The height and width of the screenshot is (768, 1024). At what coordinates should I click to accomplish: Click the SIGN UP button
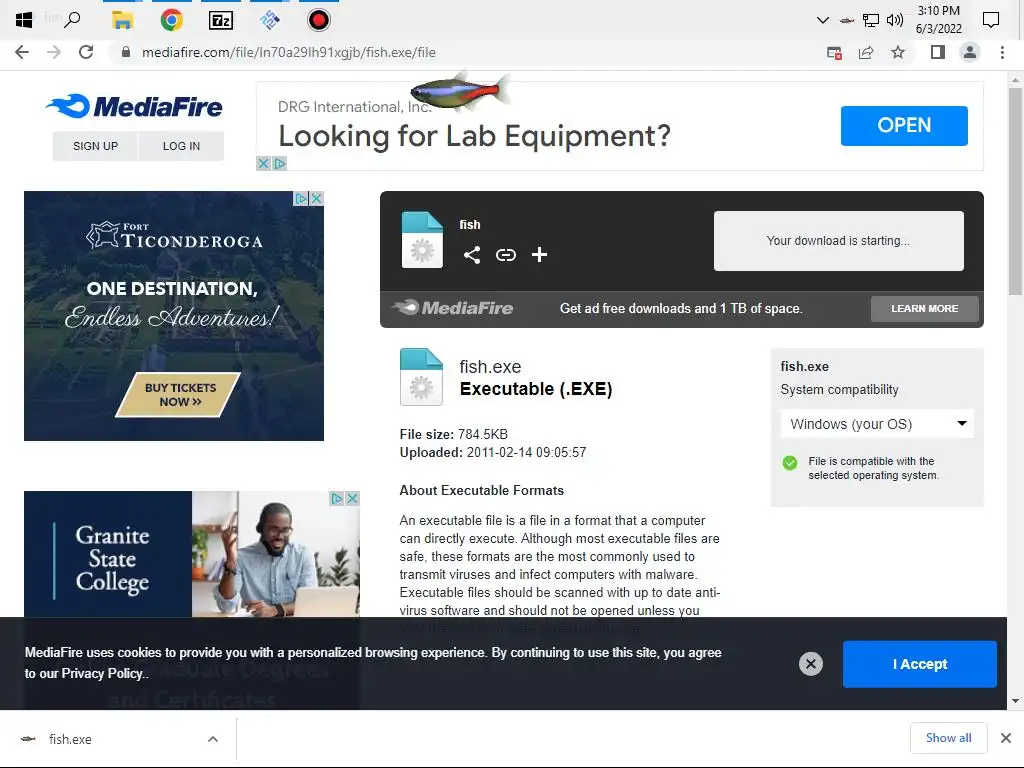(x=95, y=146)
